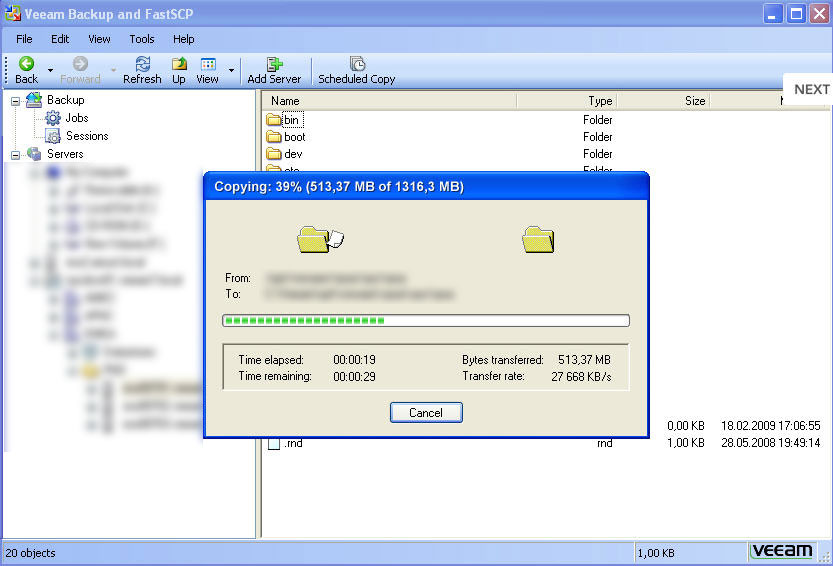Select the 'bin' folder name
The height and width of the screenshot is (566, 833).
[x=292, y=120]
